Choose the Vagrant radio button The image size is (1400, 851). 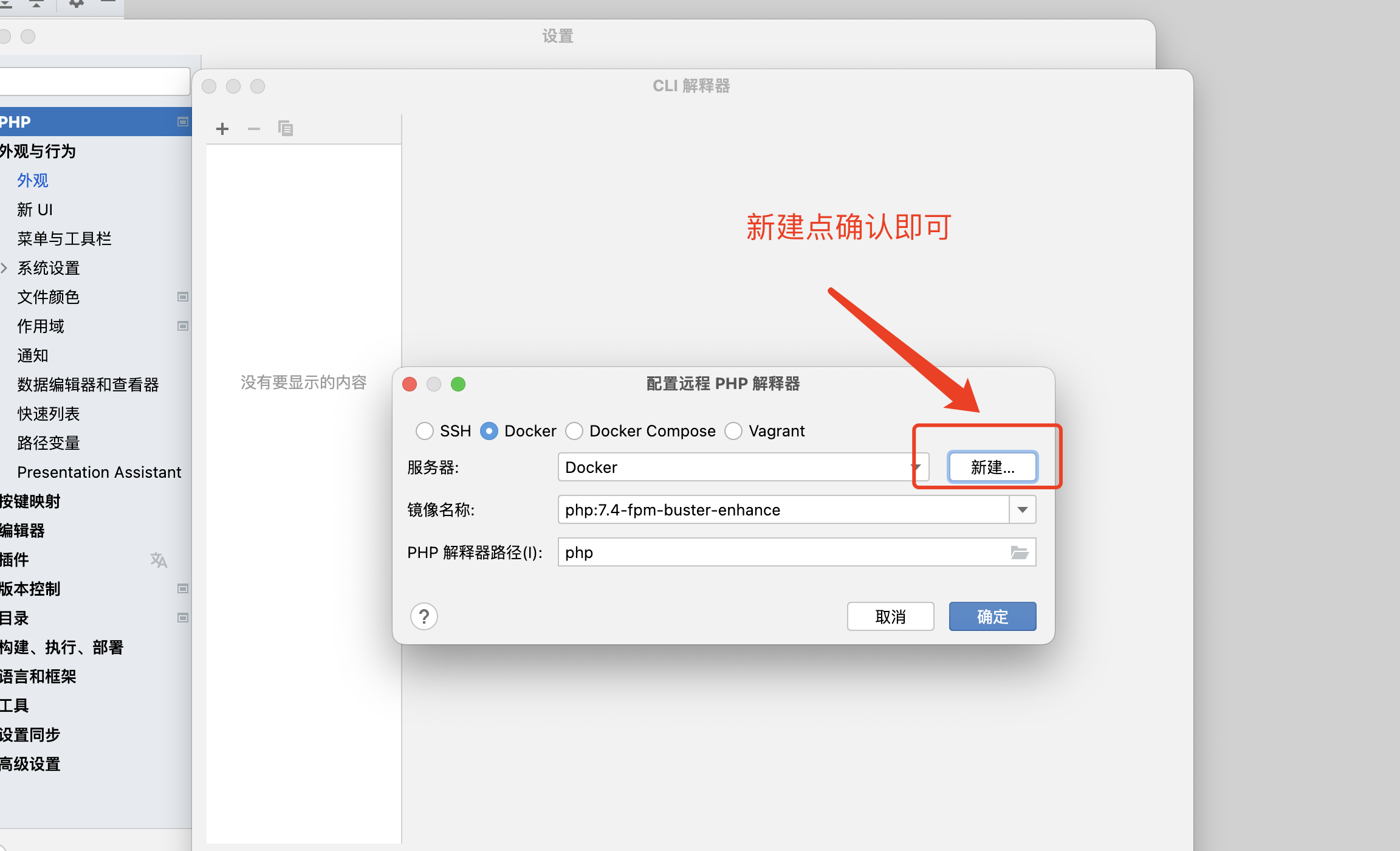[733, 431]
